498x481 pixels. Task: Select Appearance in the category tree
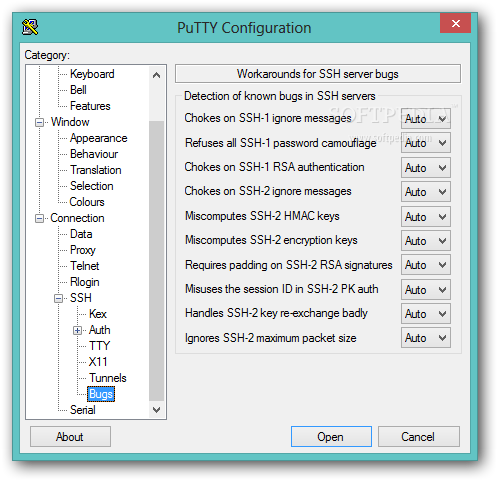point(98,138)
